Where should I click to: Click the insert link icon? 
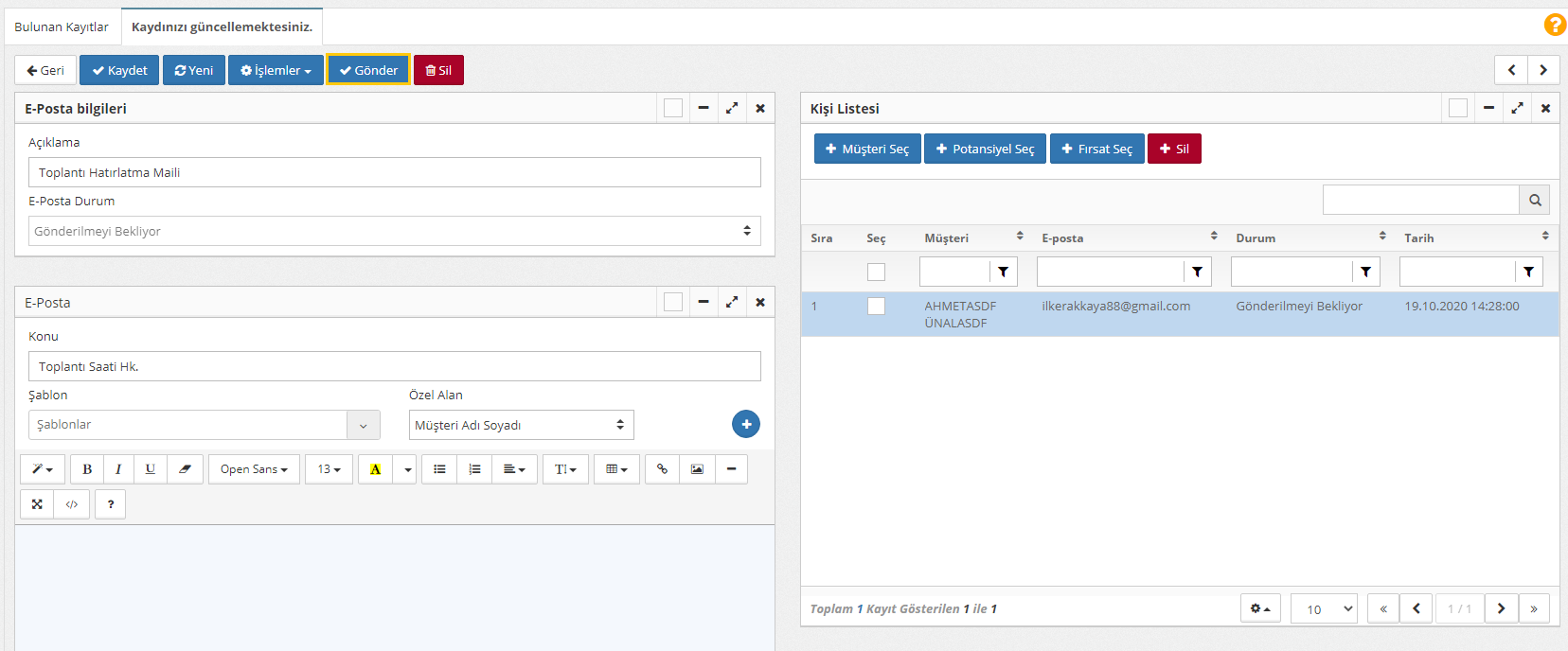(x=662, y=469)
